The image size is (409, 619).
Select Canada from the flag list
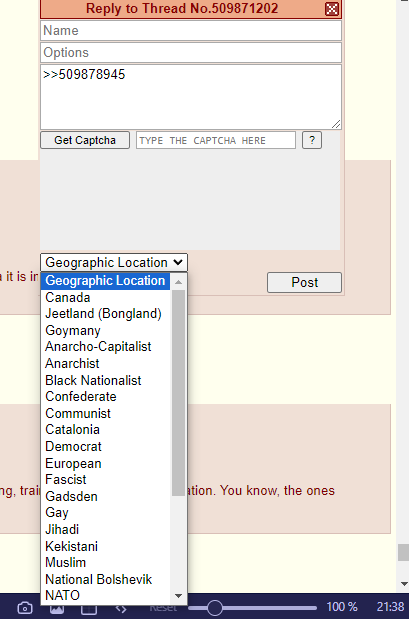coord(105,297)
